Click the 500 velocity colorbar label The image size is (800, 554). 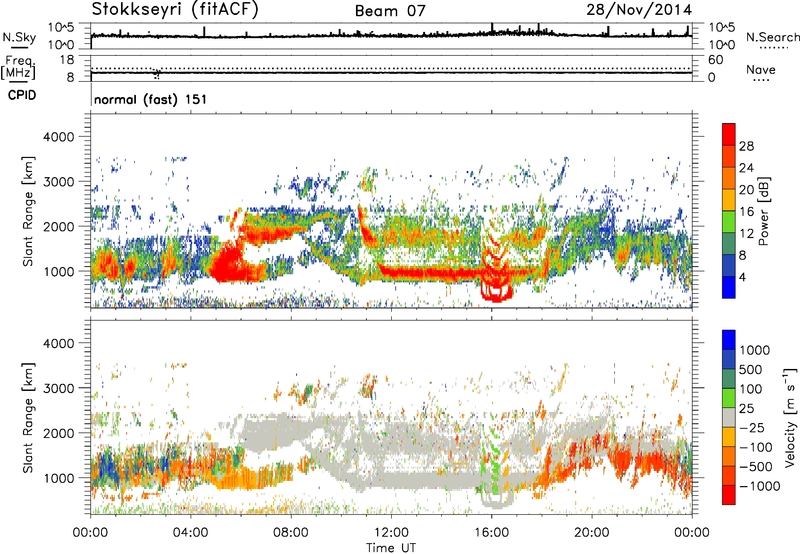(x=751, y=370)
